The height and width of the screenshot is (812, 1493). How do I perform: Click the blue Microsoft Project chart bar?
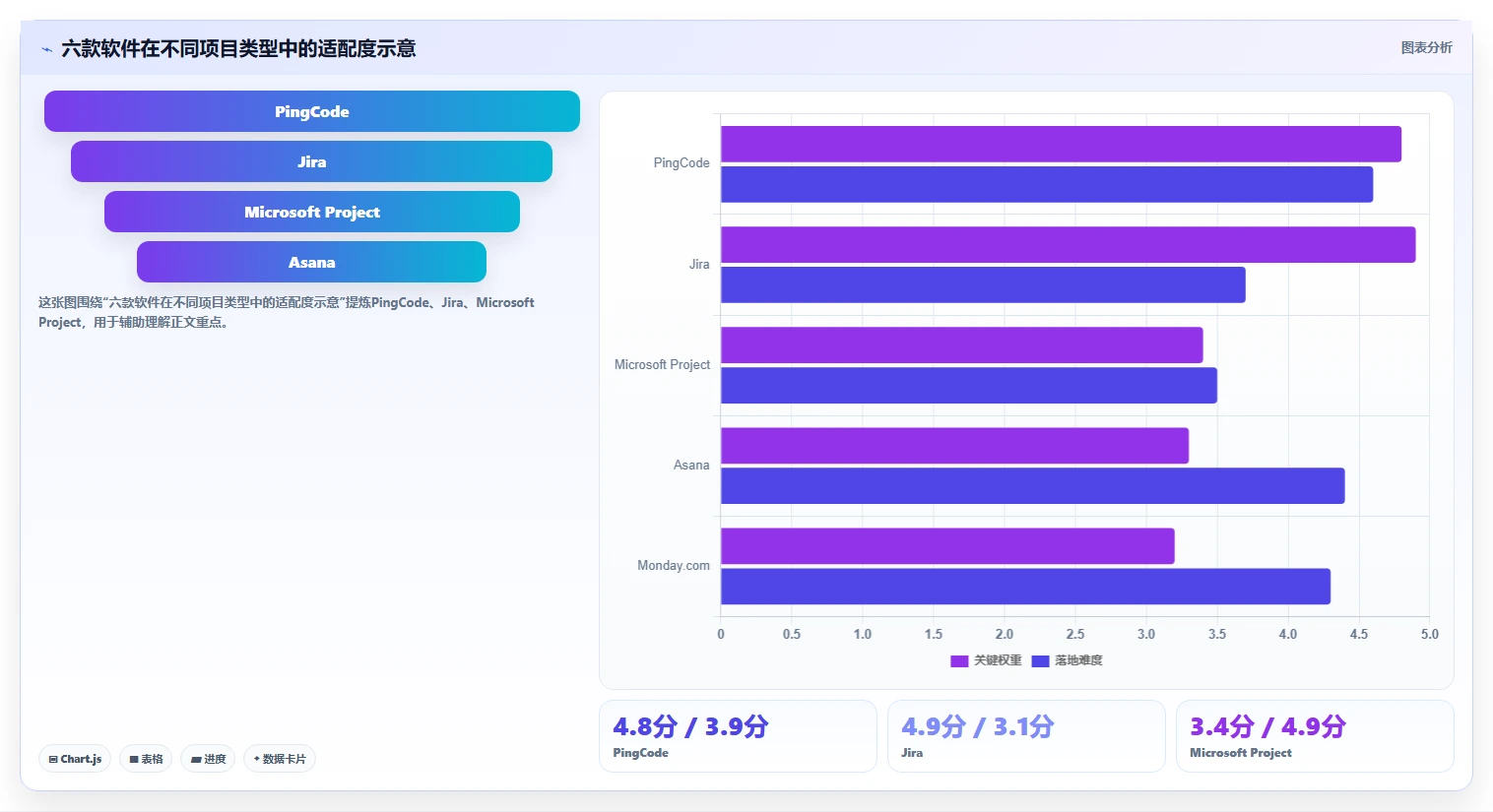(x=969, y=385)
